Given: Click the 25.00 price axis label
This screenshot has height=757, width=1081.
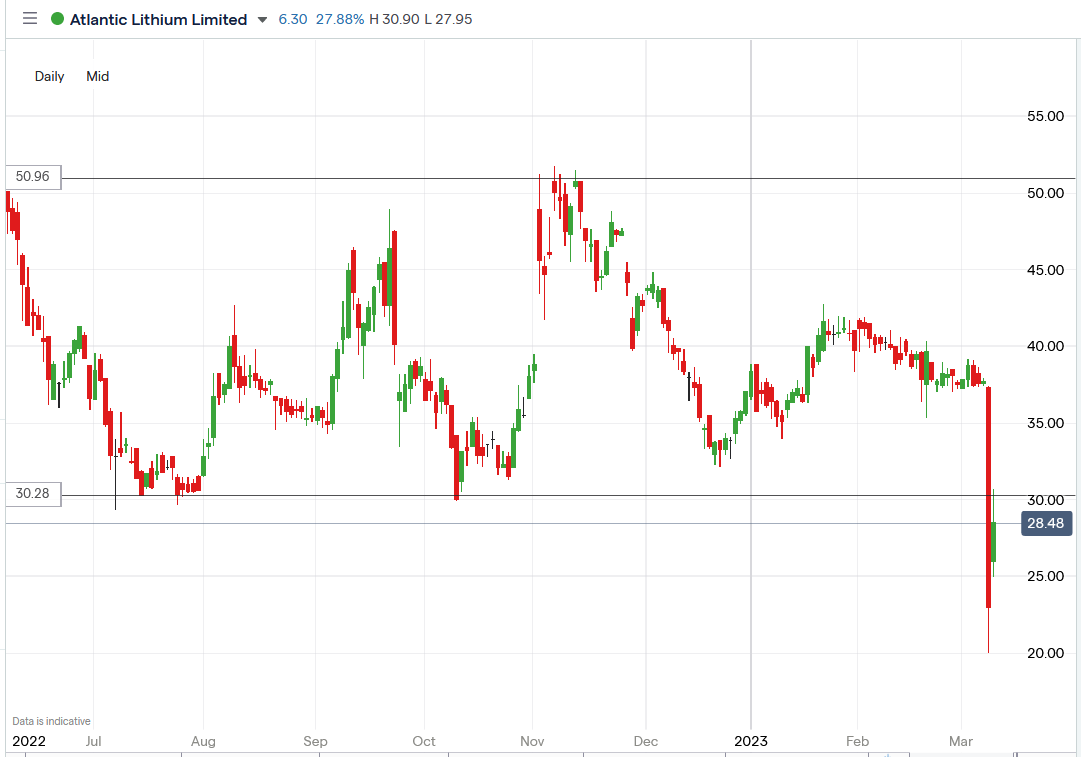Looking at the screenshot, I should pyautogui.click(x=1045, y=576).
